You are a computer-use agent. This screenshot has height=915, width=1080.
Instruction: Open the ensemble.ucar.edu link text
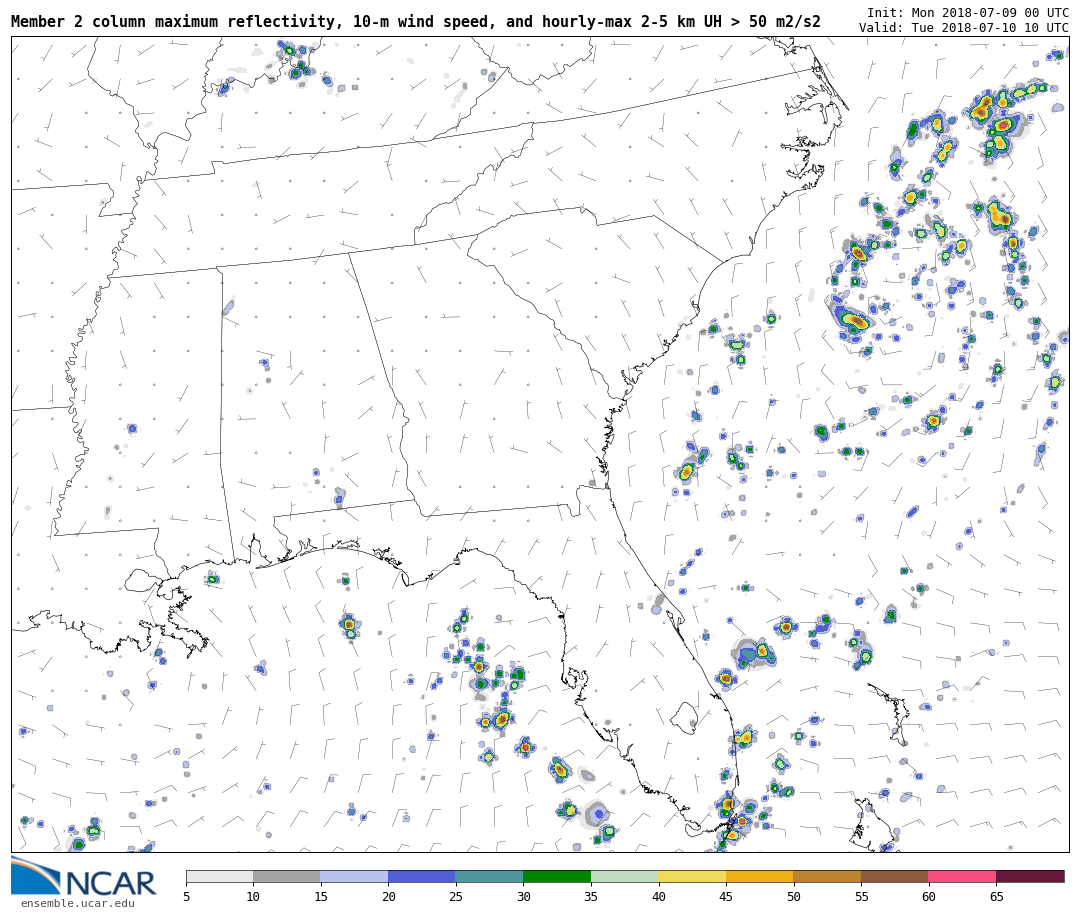pos(77,904)
